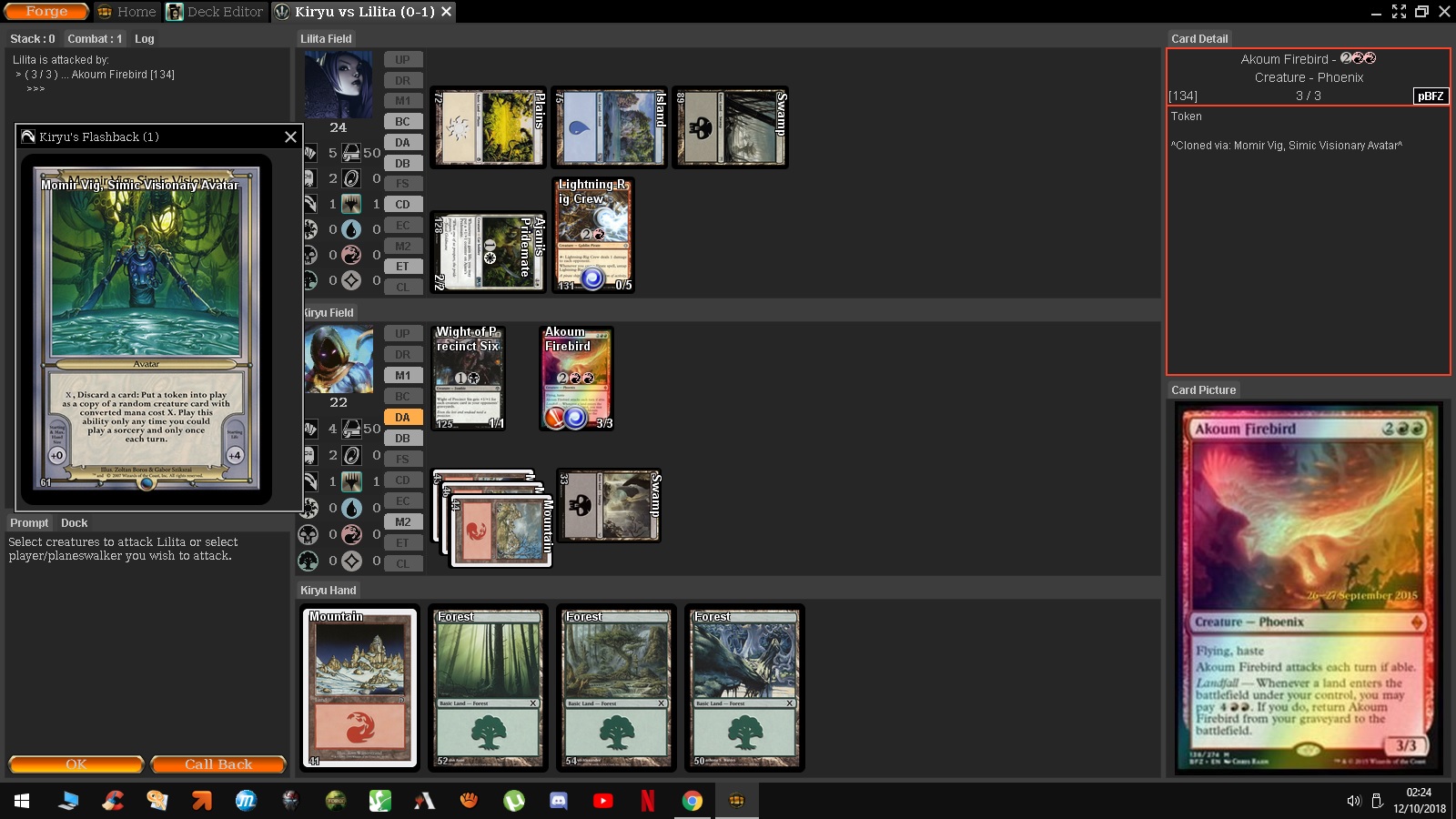The height and width of the screenshot is (819, 1456).
Task: Switch to the Home tab
Action: click(x=126, y=12)
